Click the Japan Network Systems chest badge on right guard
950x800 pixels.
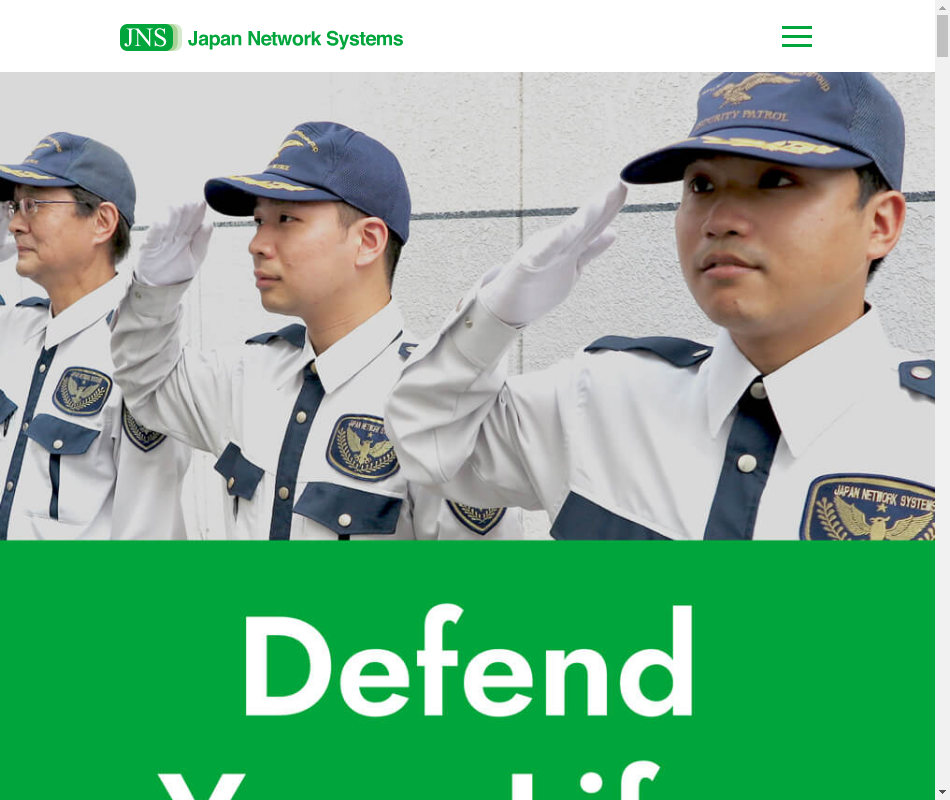pyautogui.click(x=869, y=508)
